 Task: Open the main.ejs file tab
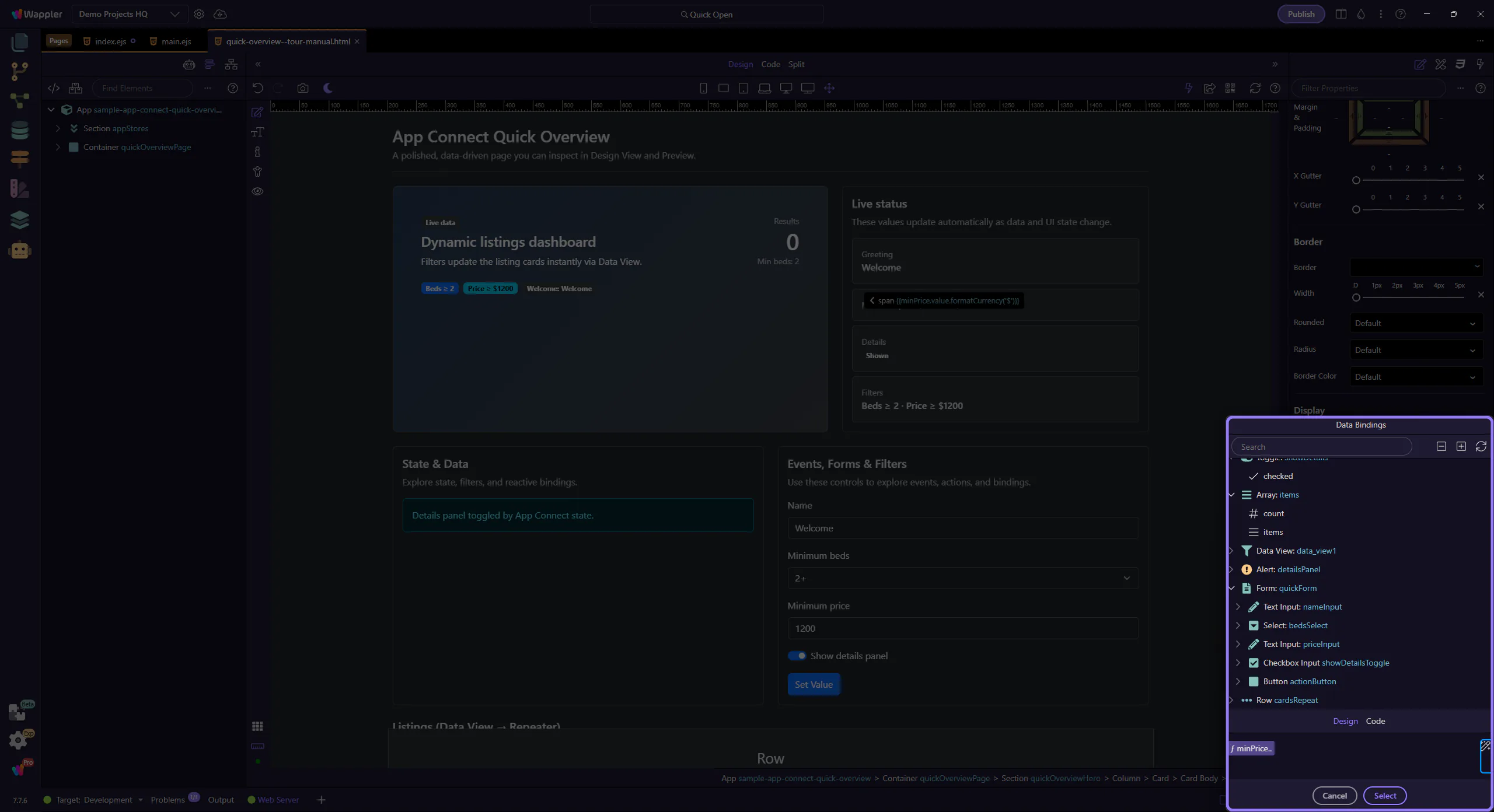click(x=176, y=41)
